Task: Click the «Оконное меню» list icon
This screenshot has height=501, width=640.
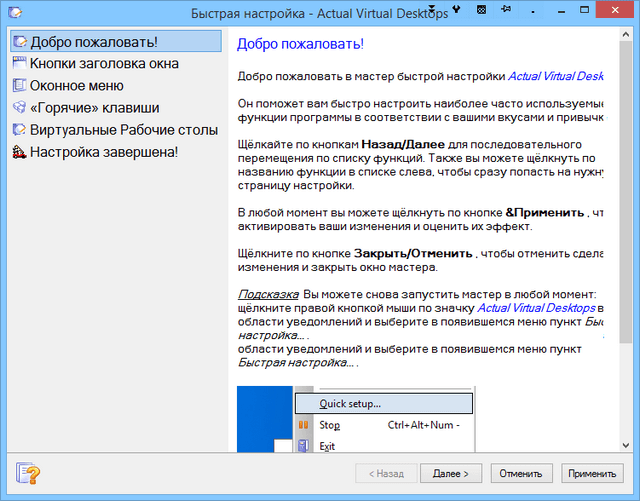Action: point(19,85)
